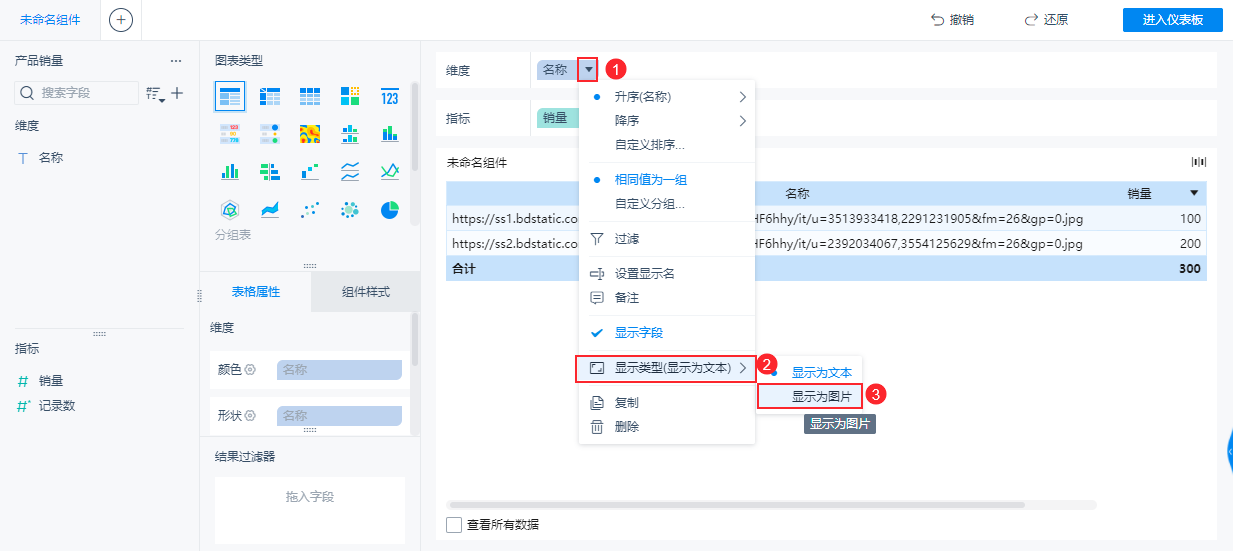Select the bubble cluster chart icon
The image size is (1233, 551).
tap(350, 209)
